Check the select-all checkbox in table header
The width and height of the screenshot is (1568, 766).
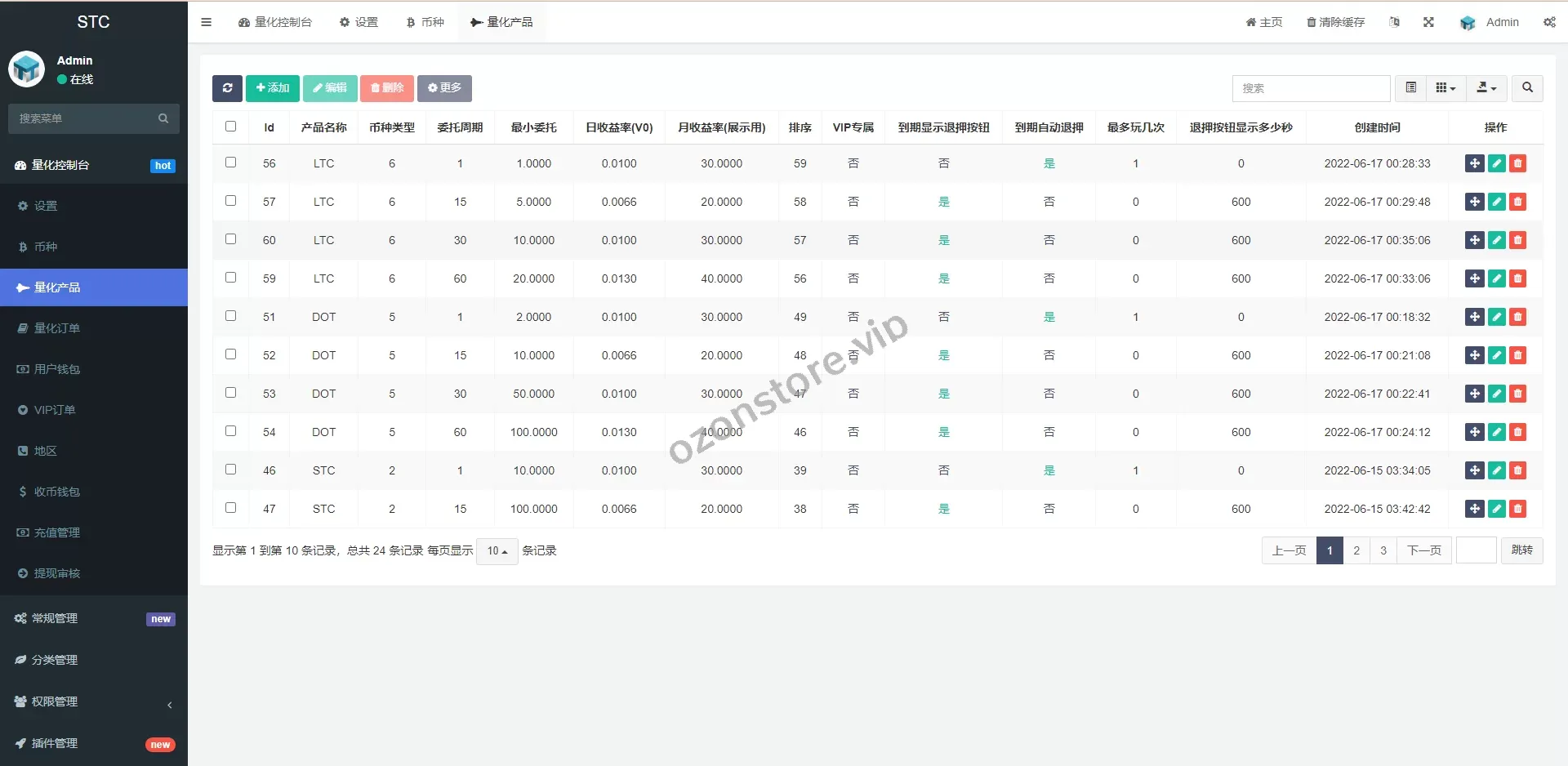[230, 127]
